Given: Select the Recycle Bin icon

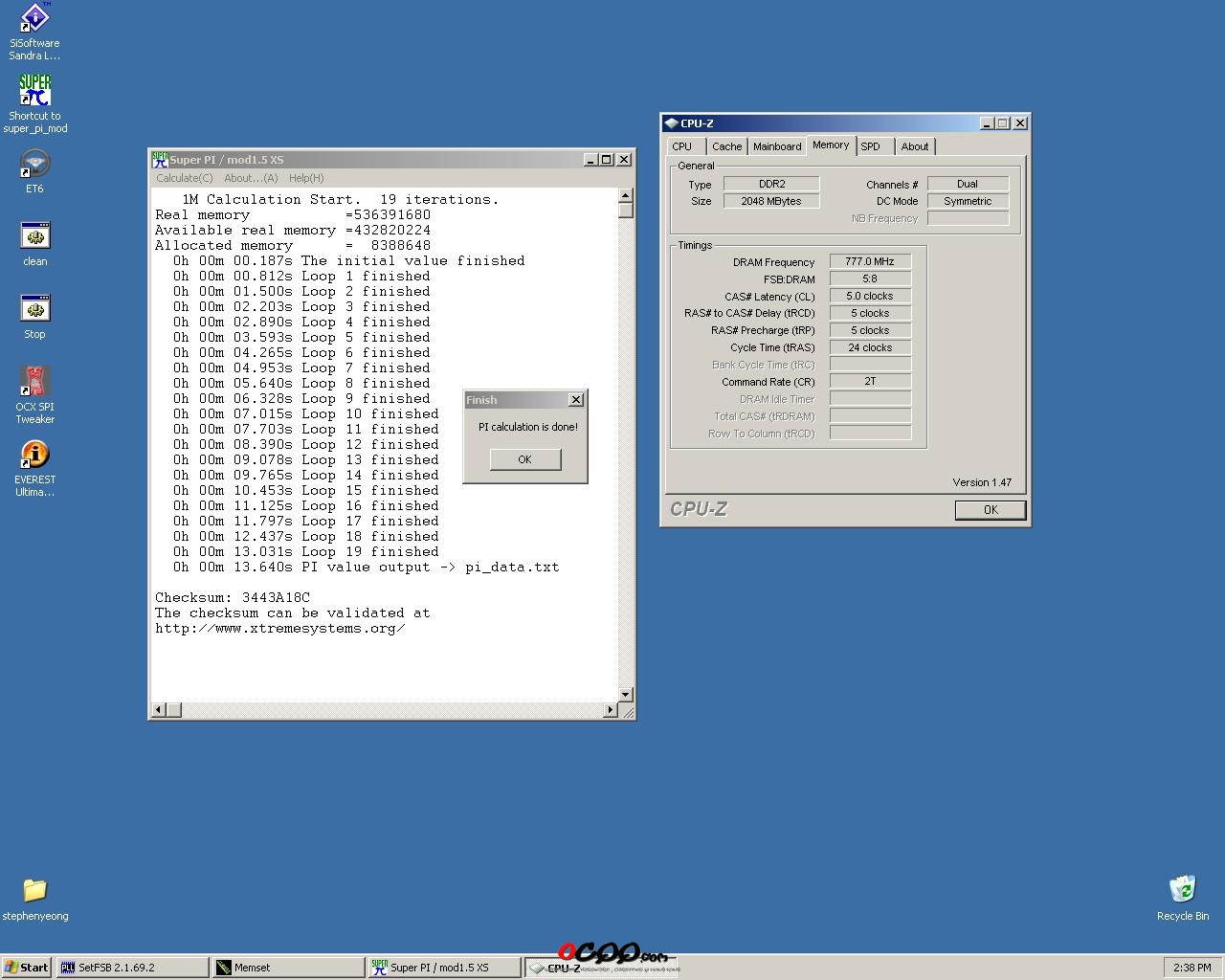Looking at the screenshot, I should pos(1183,890).
